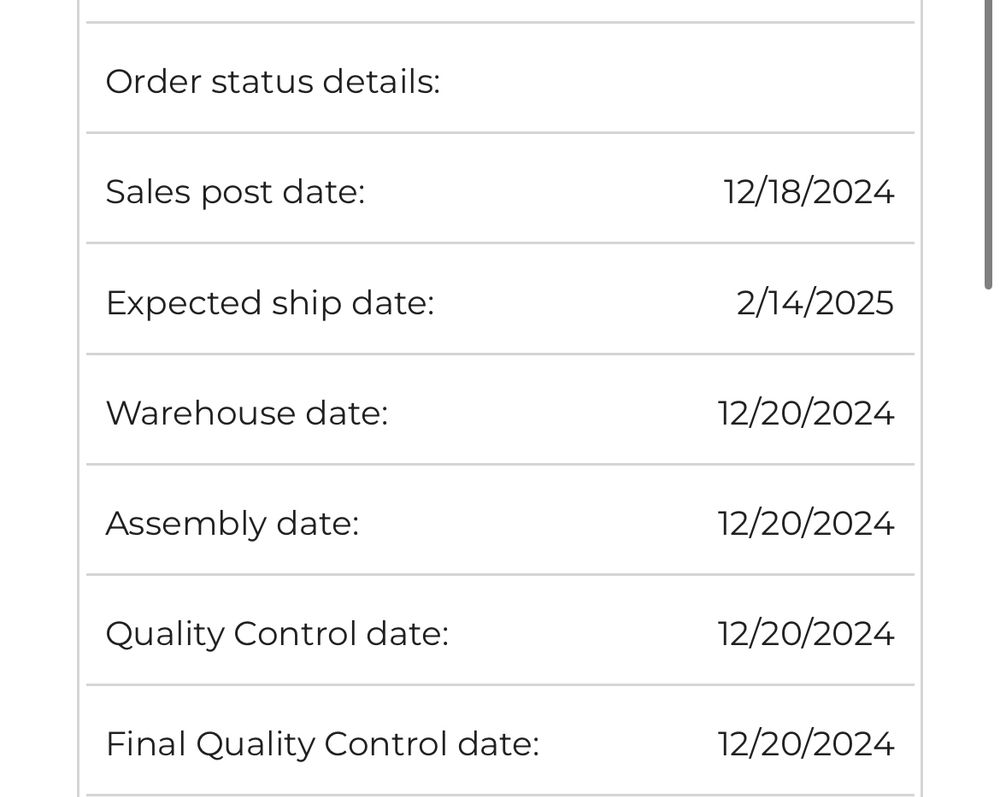1000x797 pixels.
Task: Click the date value in the Final Quality Control row
Action: pos(805,744)
